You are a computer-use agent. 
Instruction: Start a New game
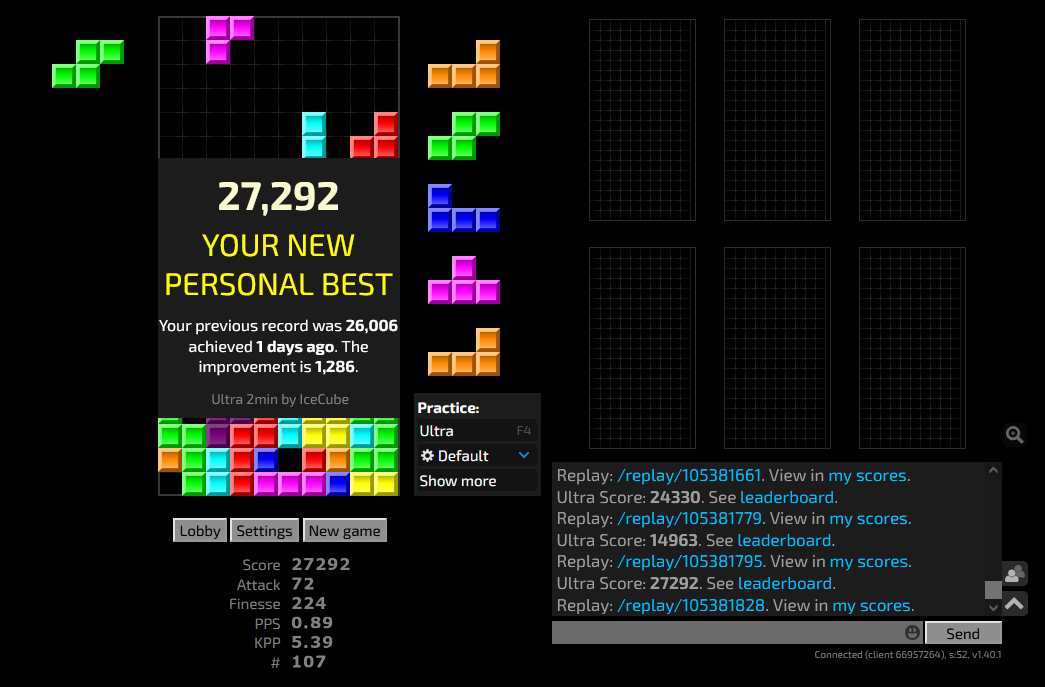pyautogui.click(x=345, y=531)
